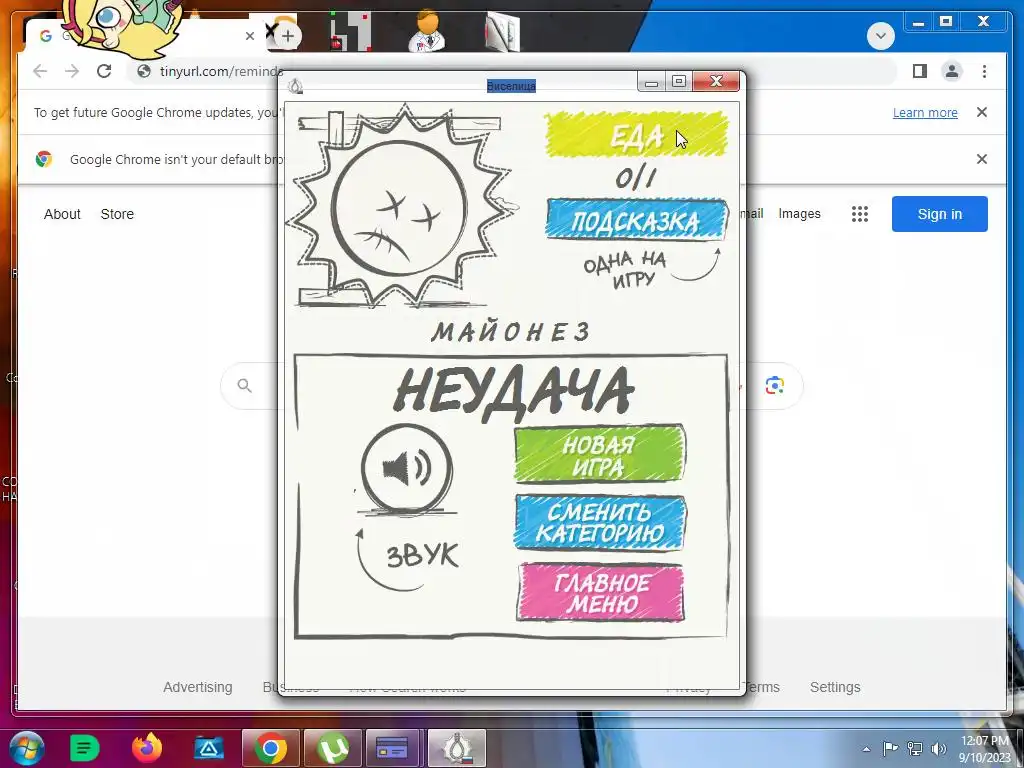Image resolution: width=1024 pixels, height=768 pixels.
Task: Click the blue Sign in button
Action: 939,214
